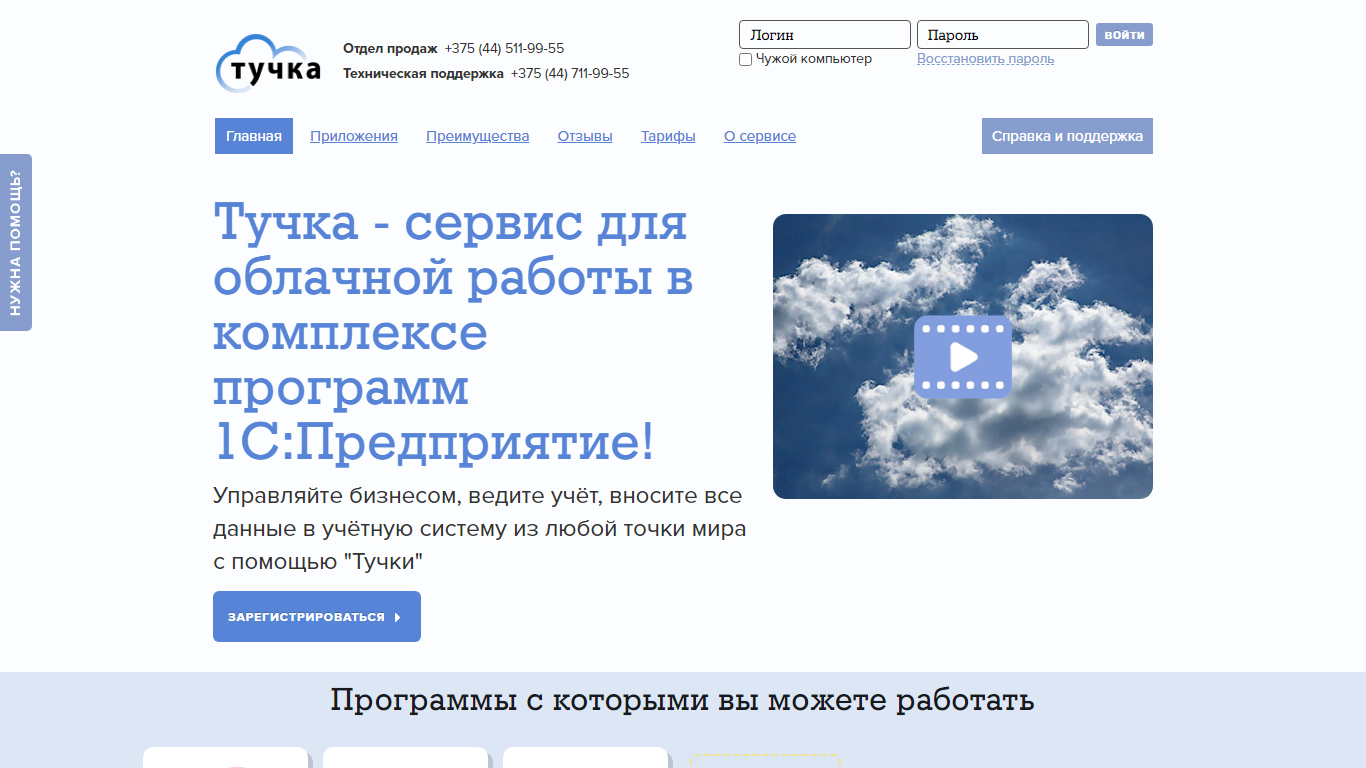Play the cloud video
This screenshot has height=768, width=1366.
pyautogui.click(x=962, y=357)
